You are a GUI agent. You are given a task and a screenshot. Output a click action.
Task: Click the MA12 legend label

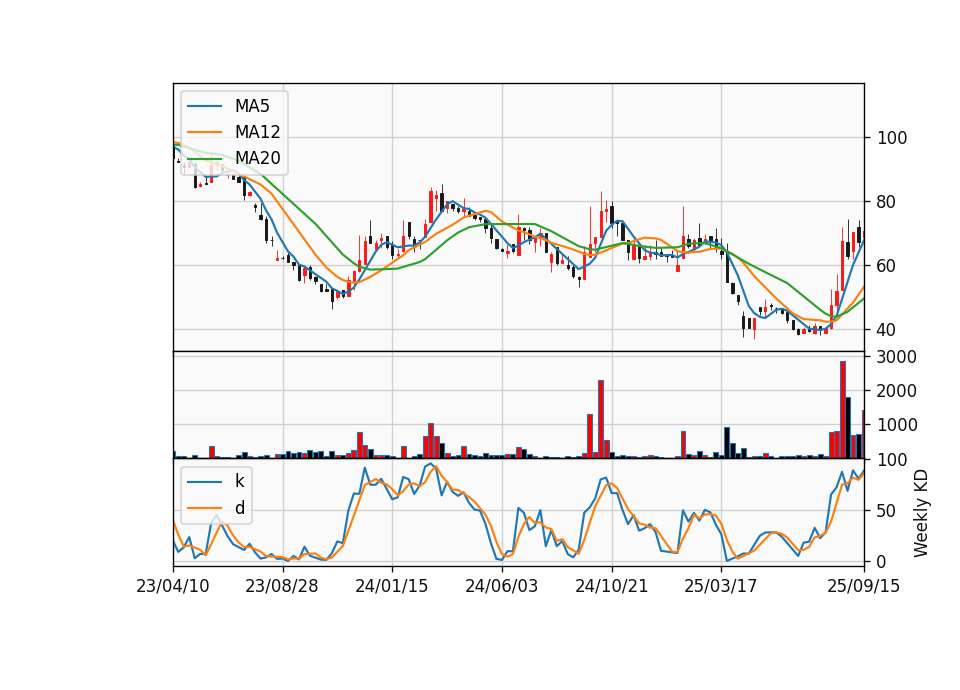257,132
